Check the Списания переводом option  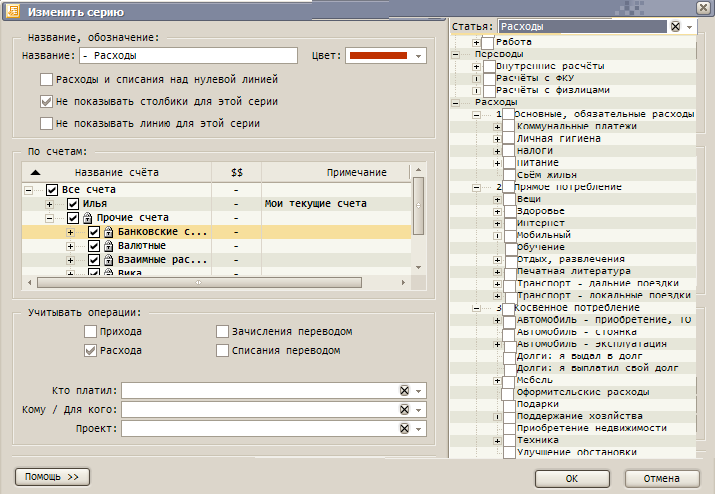(x=223, y=351)
